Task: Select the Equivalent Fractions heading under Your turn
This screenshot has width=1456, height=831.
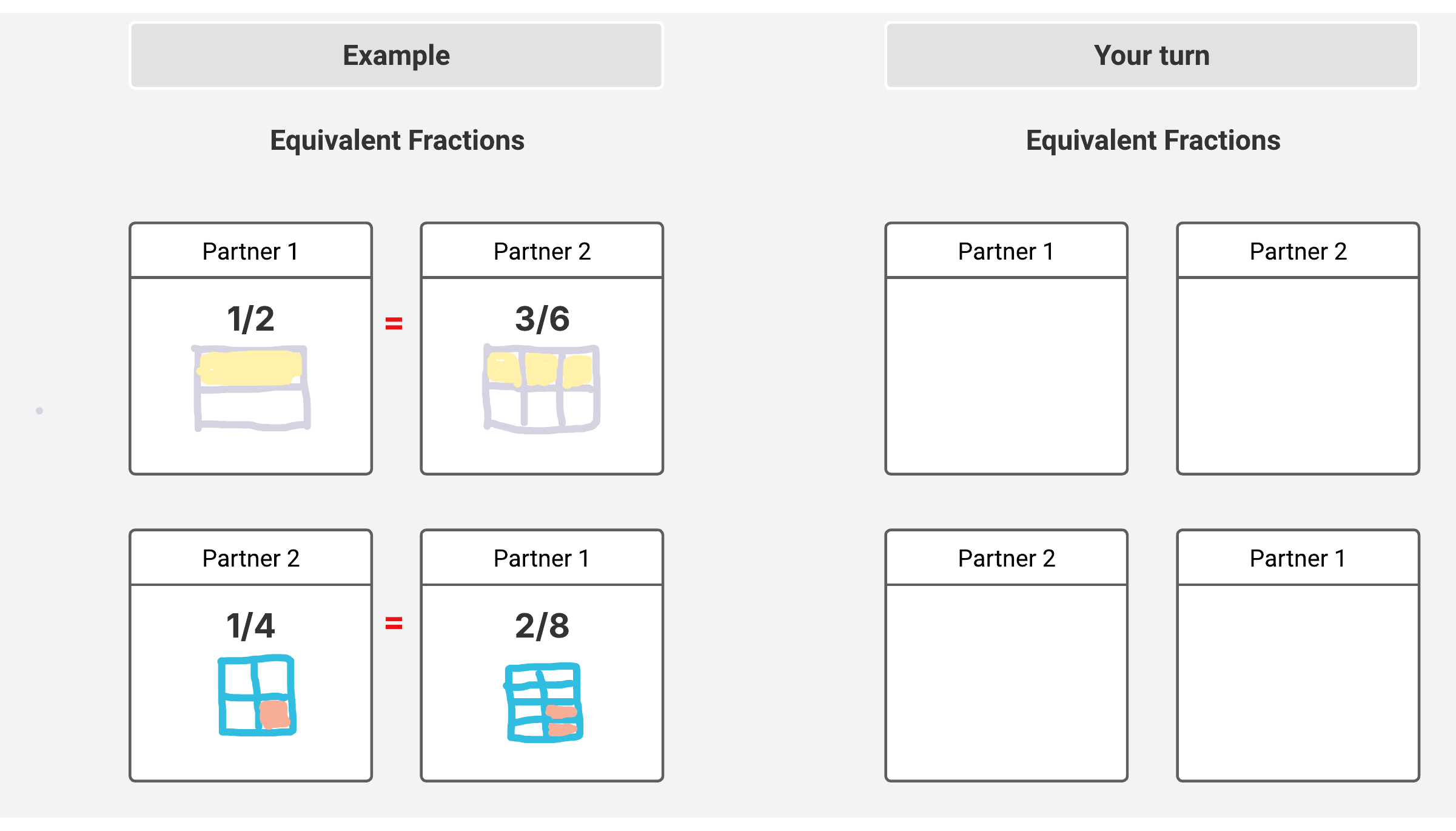Action: click(x=1153, y=140)
